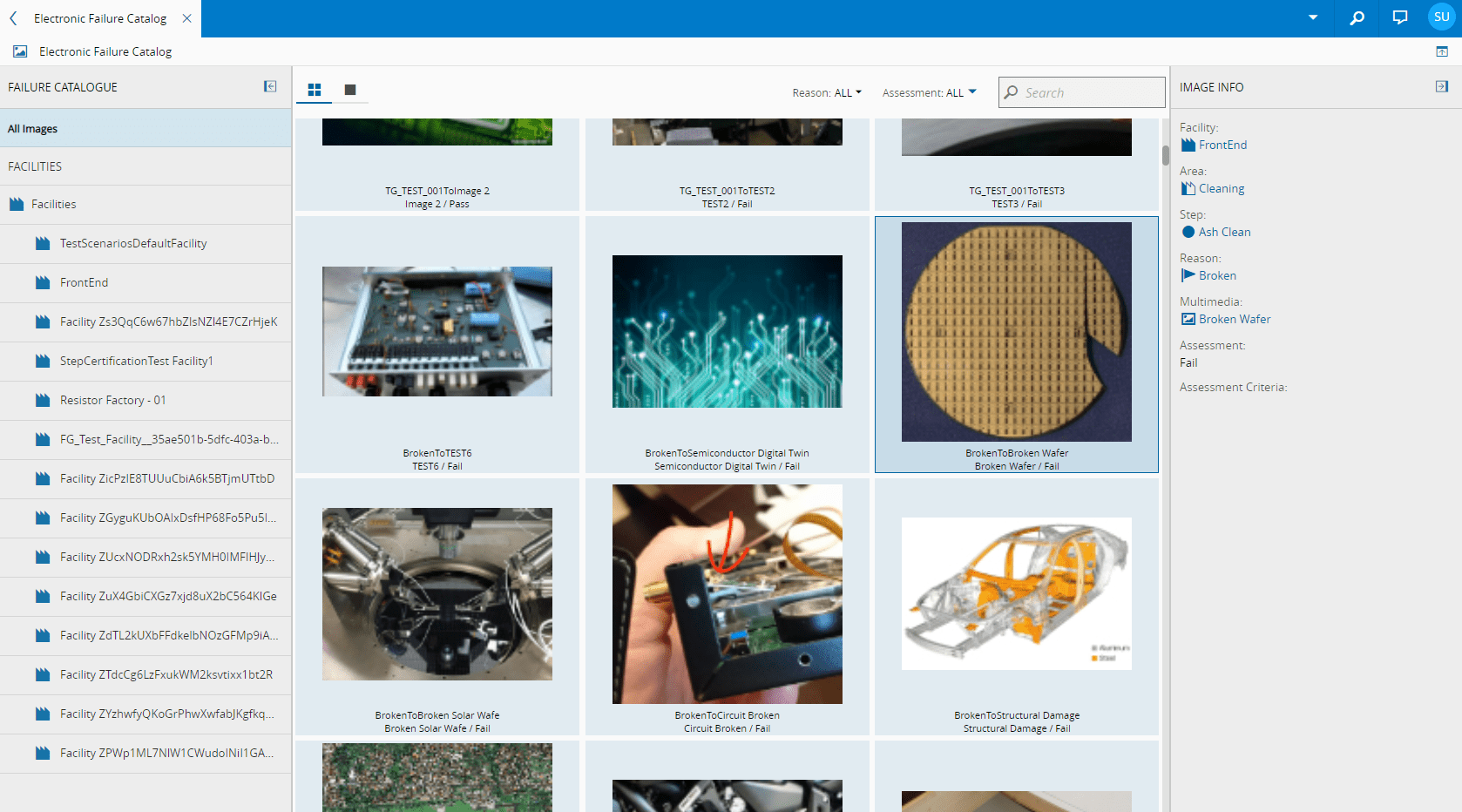The width and height of the screenshot is (1462, 812).
Task: Click the TestScenariosDefaultFacility factory icon
Action: (43, 243)
